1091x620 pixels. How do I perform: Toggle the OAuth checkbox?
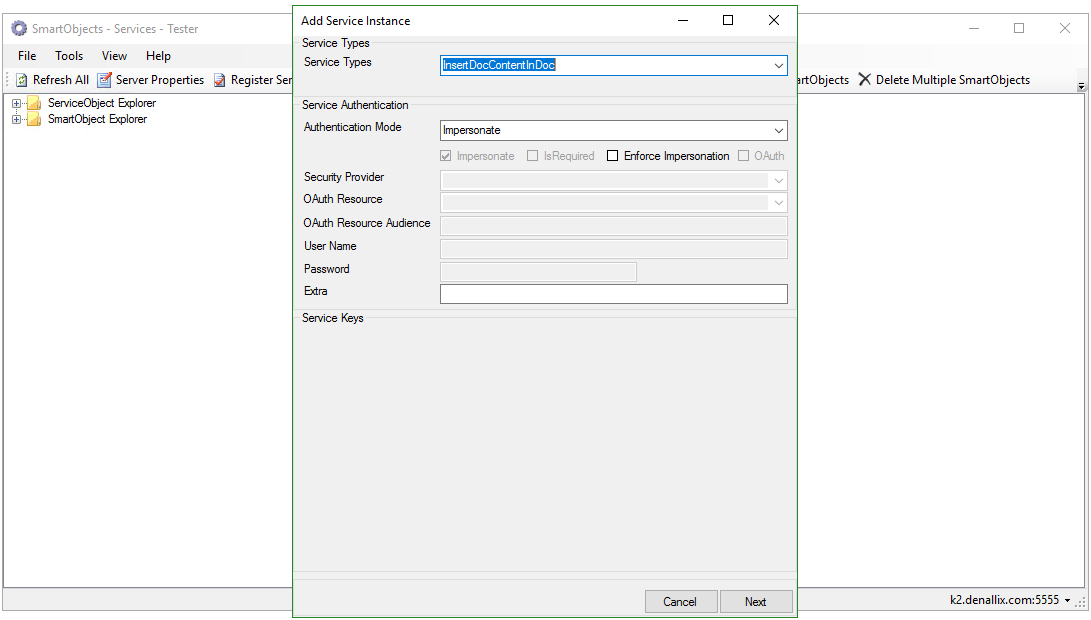(743, 156)
